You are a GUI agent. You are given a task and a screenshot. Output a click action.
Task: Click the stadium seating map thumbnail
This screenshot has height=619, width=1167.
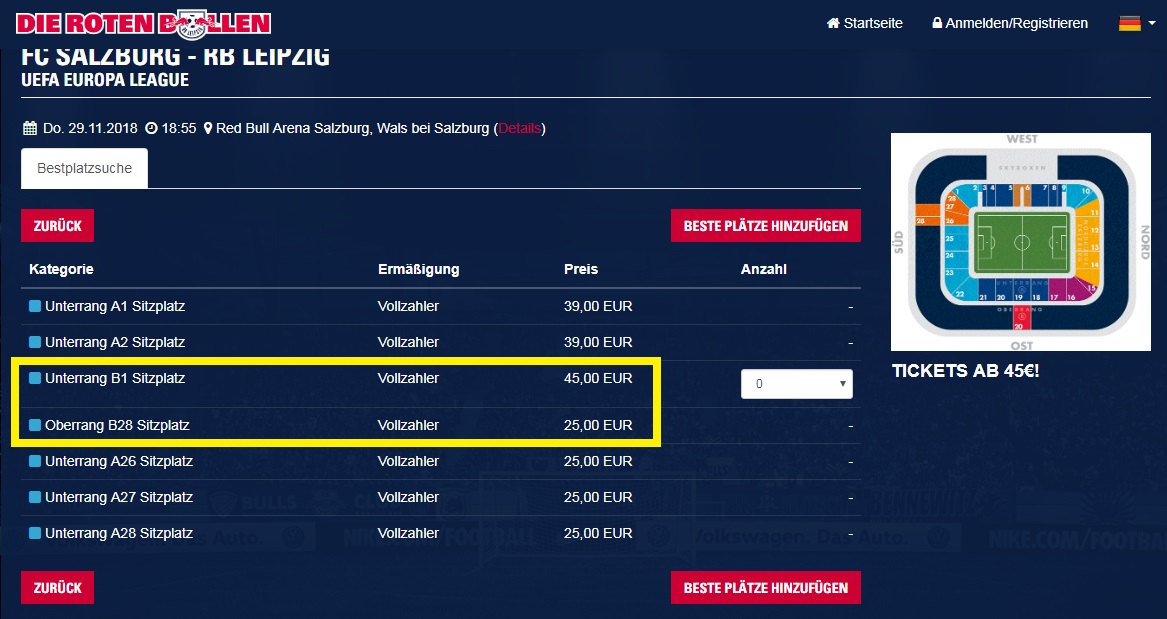click(1020, 242)
